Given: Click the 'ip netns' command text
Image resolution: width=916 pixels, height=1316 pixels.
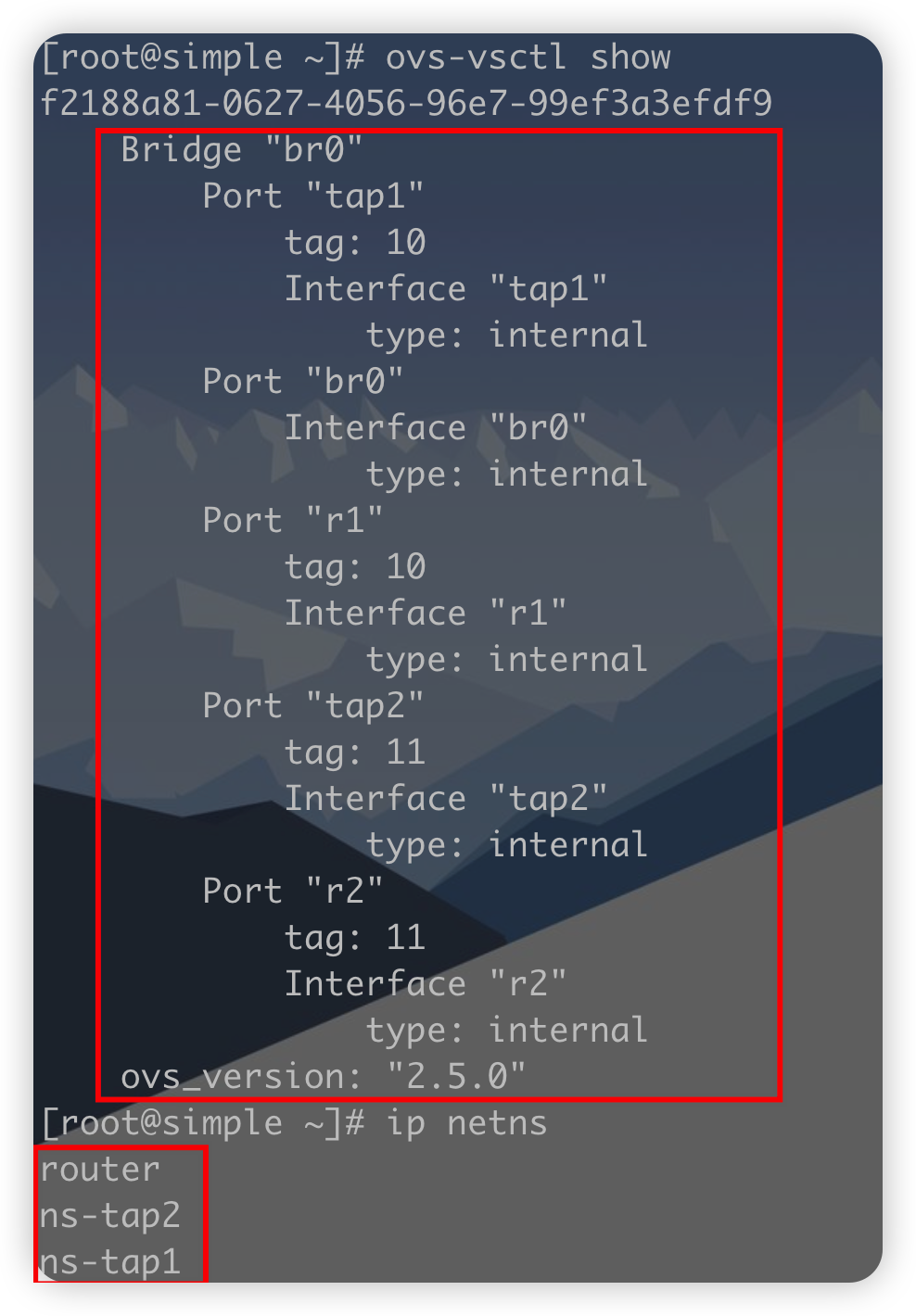Looking at the screenshot, I should (466, 1123).
